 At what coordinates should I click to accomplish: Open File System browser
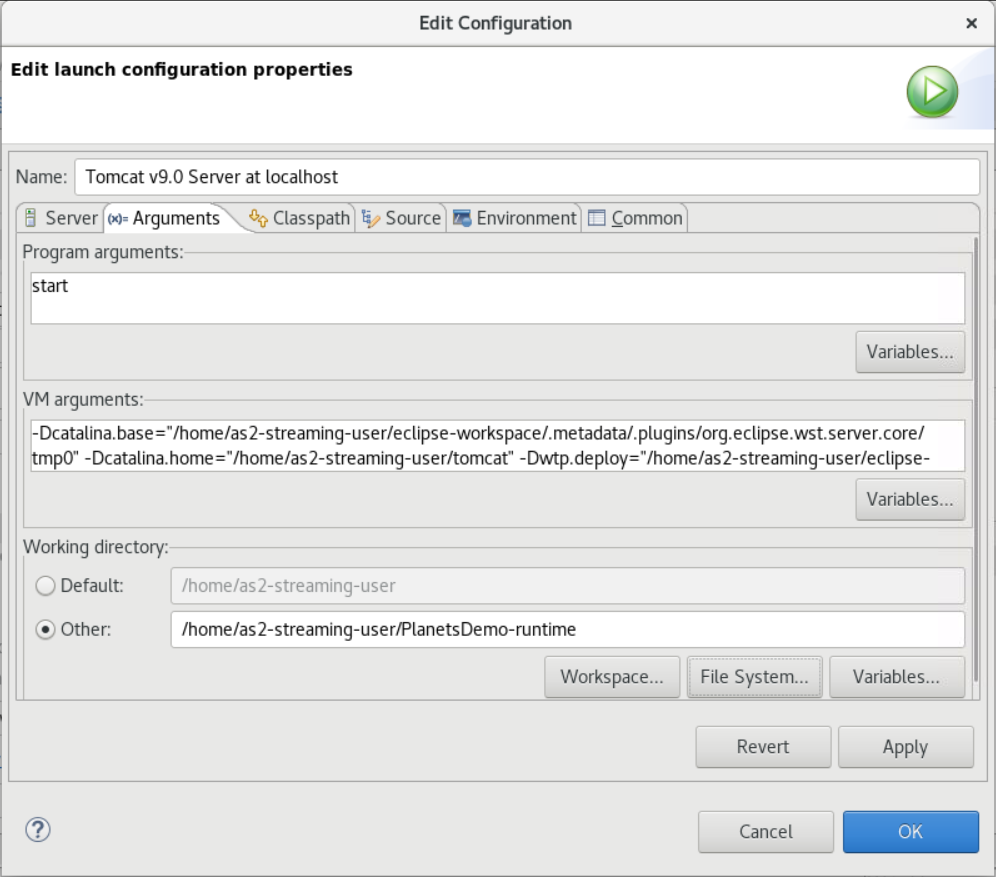pos(754,677)
